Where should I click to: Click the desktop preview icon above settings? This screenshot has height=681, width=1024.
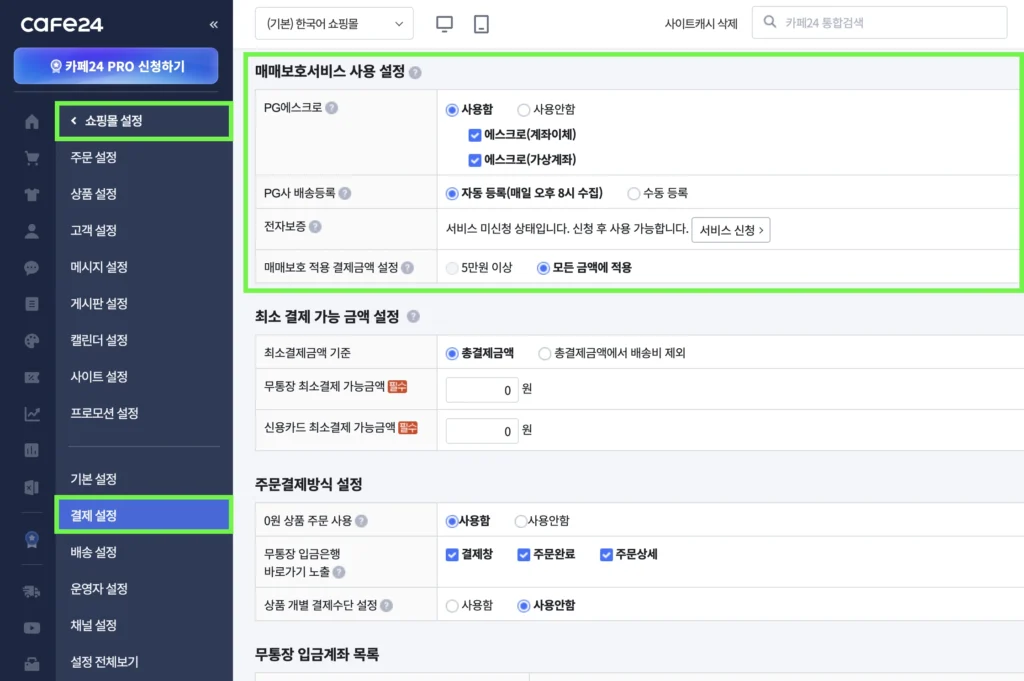coord(443,22)
